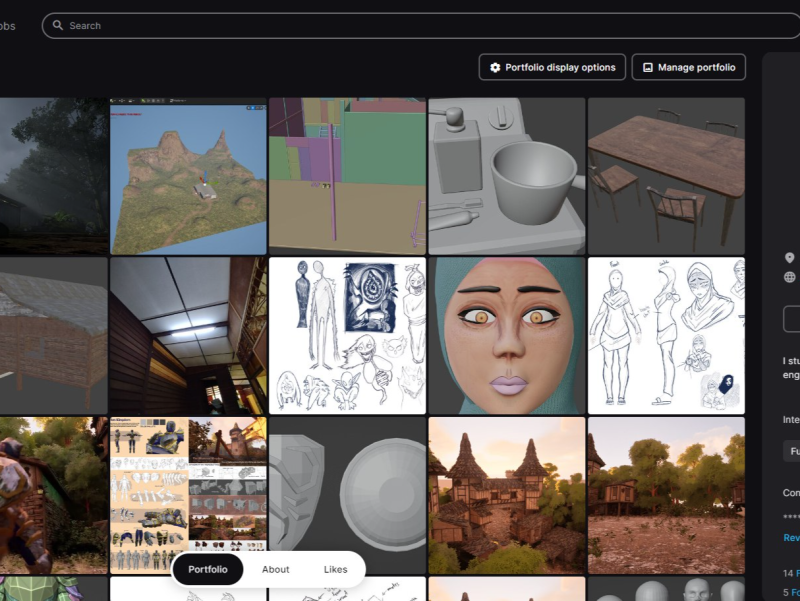The height and width of the screenshot is (601, 800).
Task: Open the creature sketches drawing thumbnail
Action: point(347,335)
